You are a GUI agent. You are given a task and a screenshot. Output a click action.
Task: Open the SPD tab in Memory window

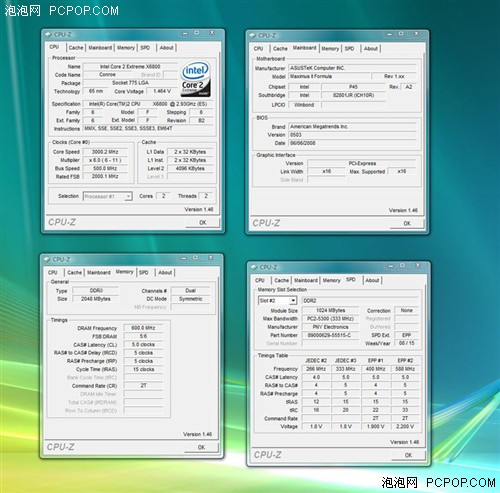(144, 273)
